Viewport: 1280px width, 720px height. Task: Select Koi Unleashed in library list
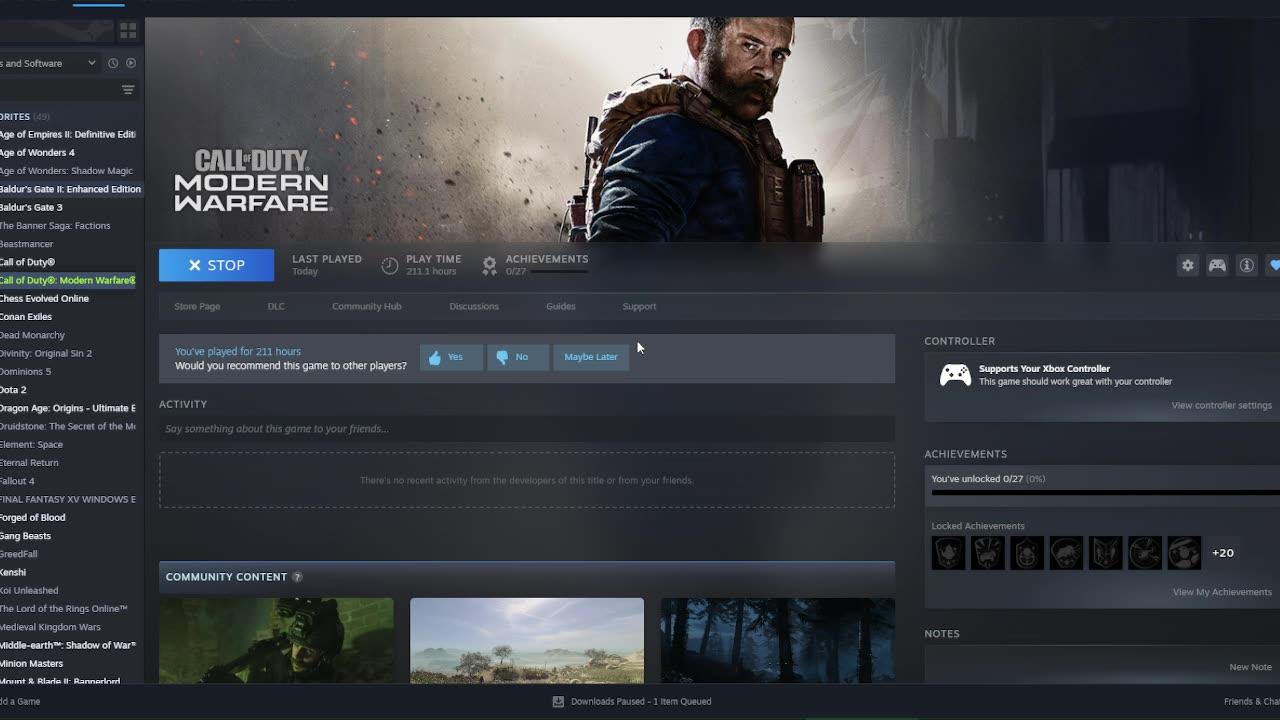[x=29, y=591]
